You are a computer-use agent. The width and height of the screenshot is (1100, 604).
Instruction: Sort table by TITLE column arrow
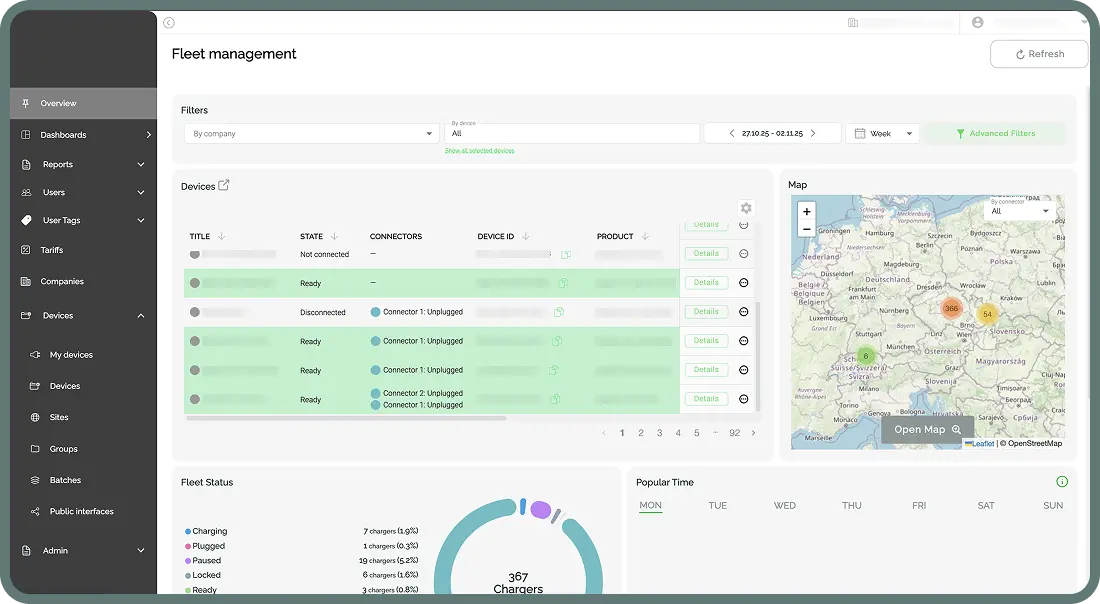(221, 236)
